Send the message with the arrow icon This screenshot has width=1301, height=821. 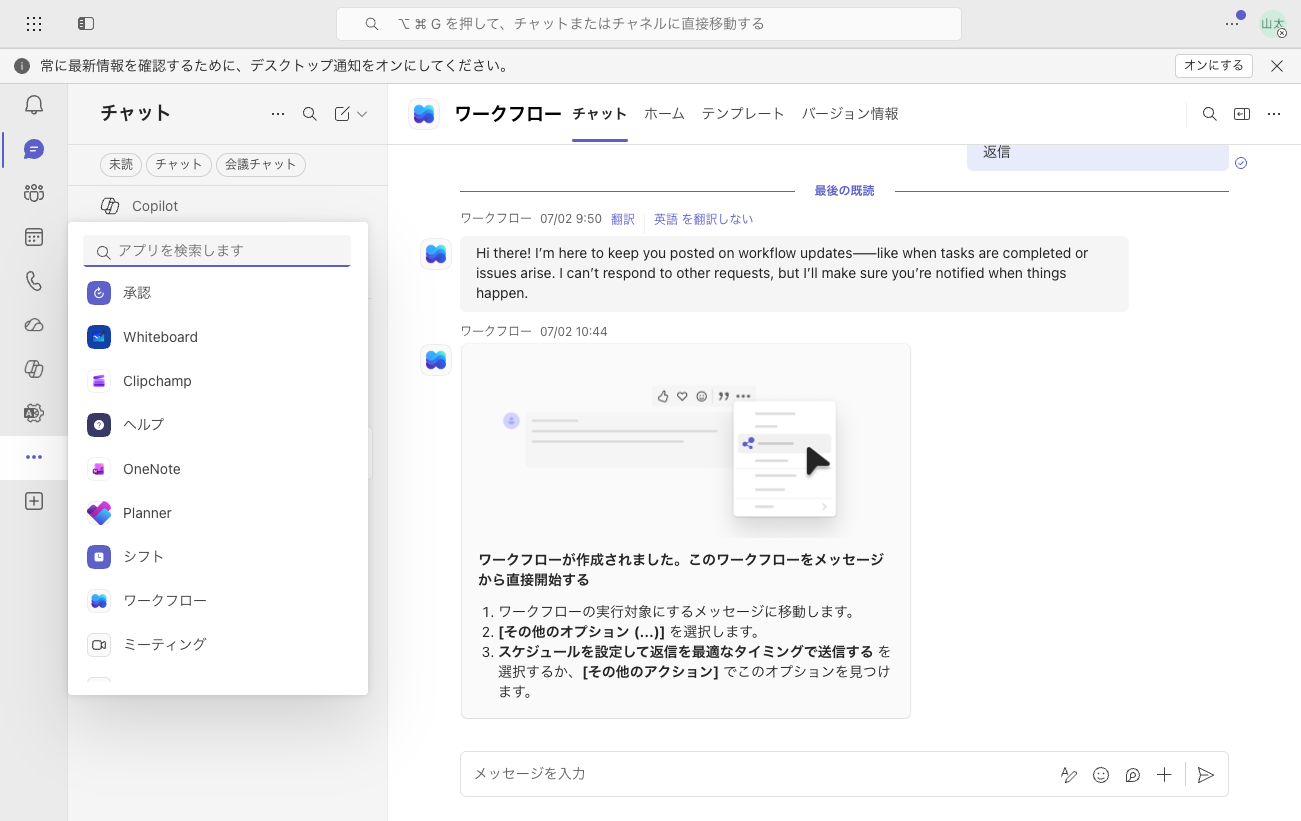[1206, 774]
